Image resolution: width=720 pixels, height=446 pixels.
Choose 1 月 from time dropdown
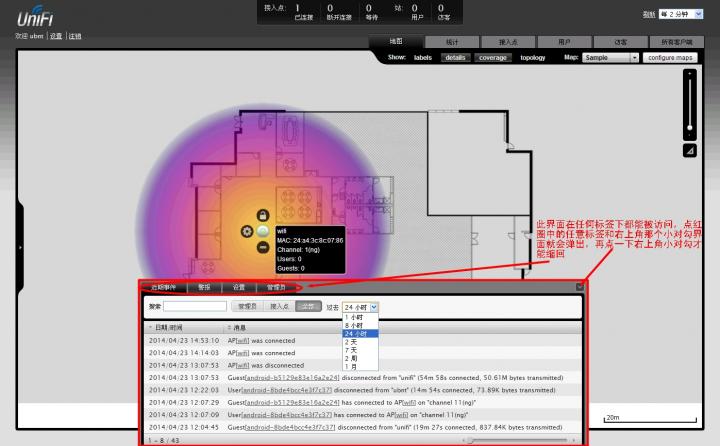click(x=360, y=367)
